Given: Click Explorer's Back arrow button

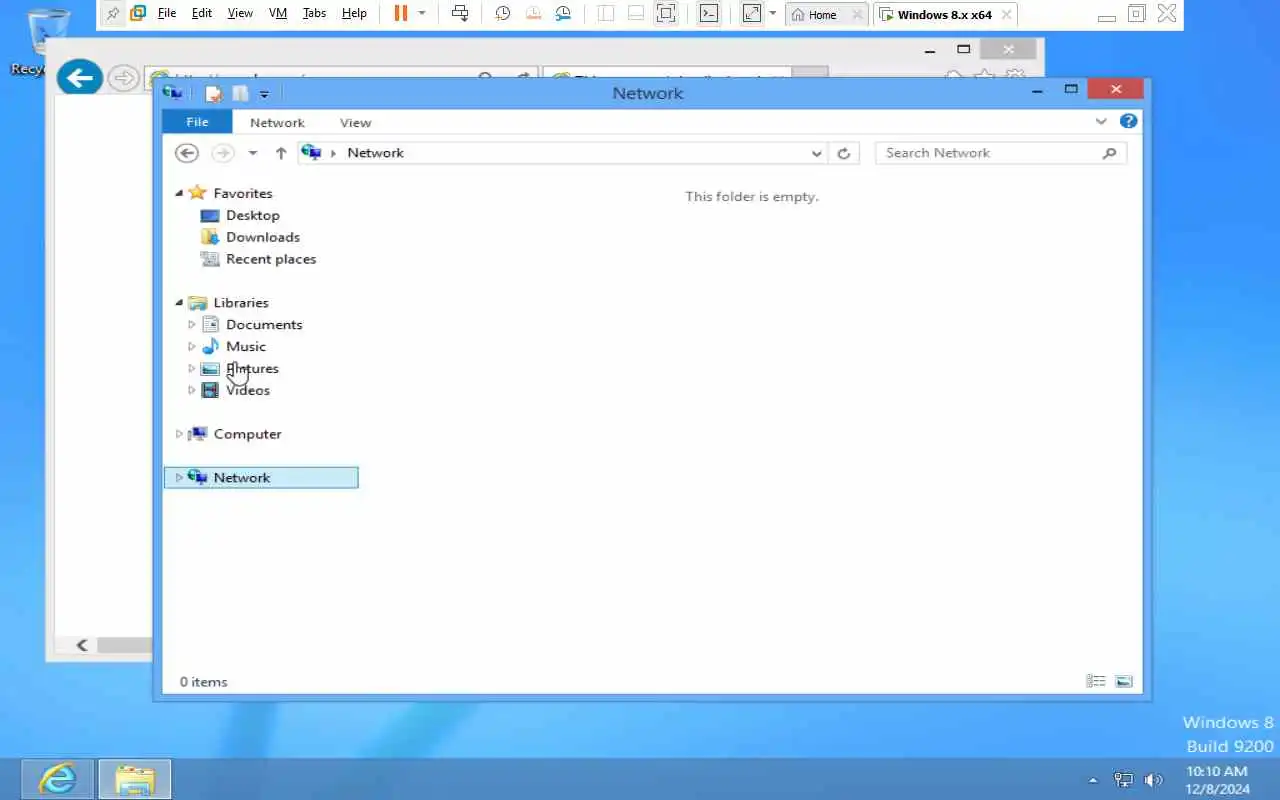Looking at the screenshot, I should [187, 153].
